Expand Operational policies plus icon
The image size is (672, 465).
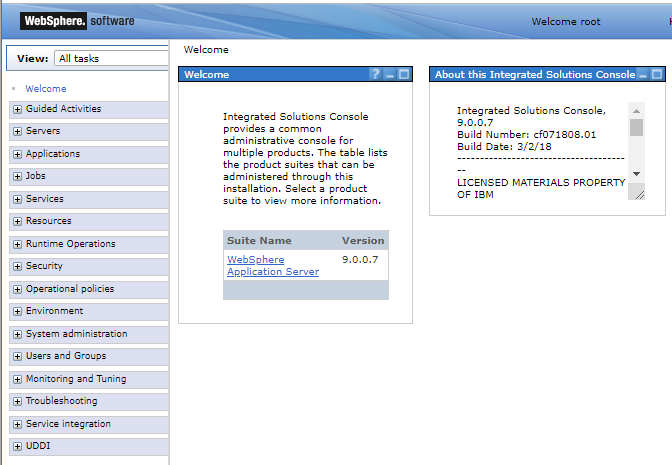point(17,289)
